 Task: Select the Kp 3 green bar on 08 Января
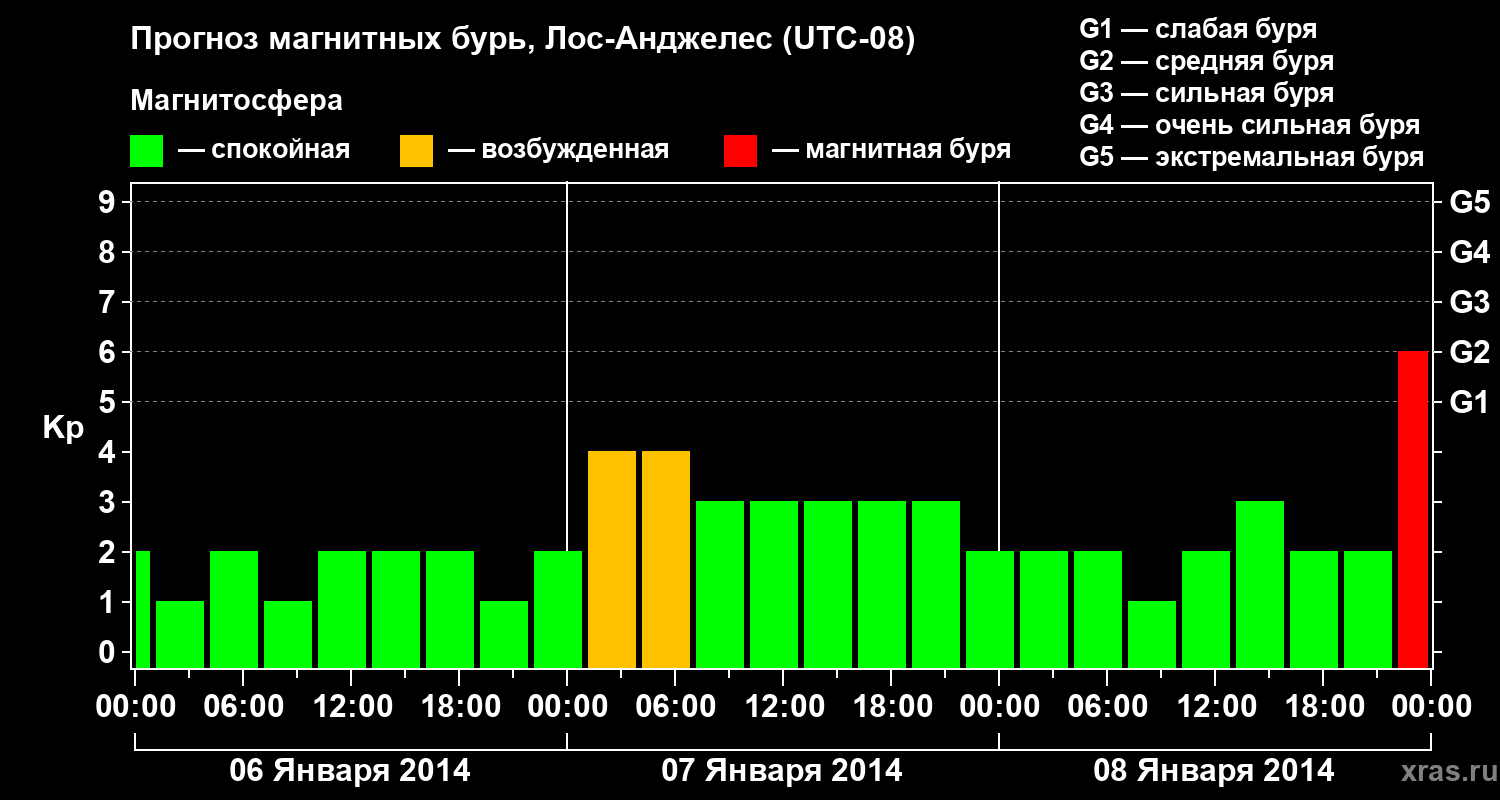click(x=1260, y=584)
